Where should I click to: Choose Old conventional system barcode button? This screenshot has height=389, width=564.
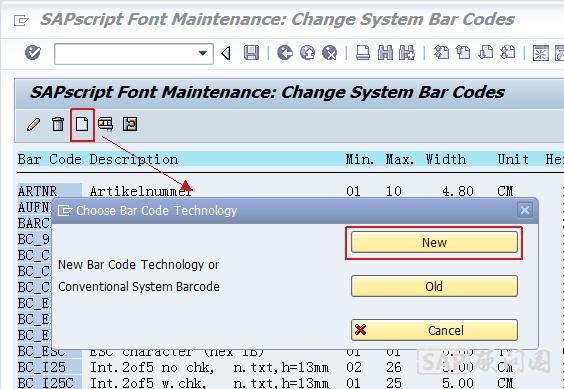point(434,286)
